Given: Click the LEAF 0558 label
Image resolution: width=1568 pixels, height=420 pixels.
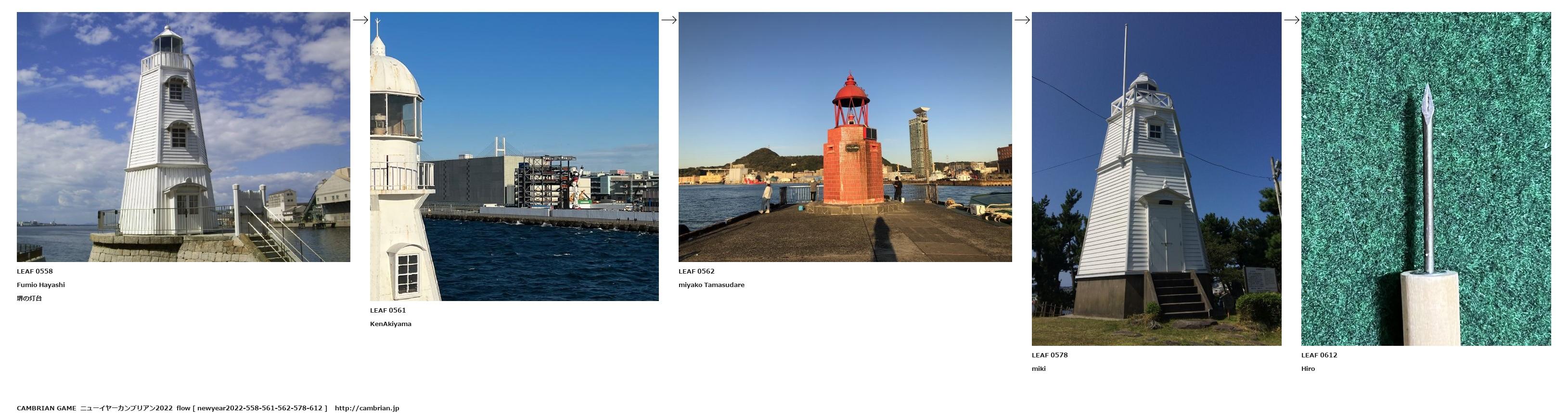Looking at the screenshot, I should pos(35,271).
